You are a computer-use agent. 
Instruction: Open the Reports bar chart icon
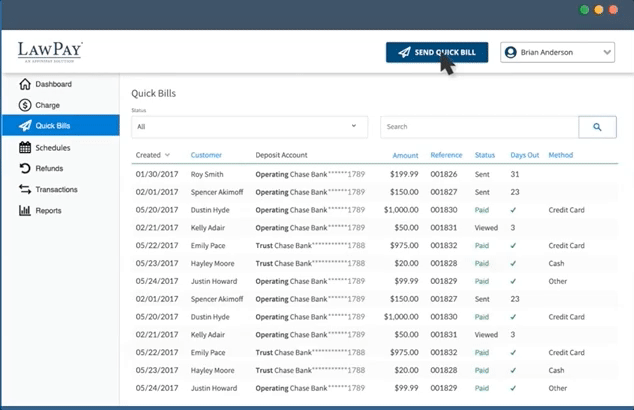[25, 210]
